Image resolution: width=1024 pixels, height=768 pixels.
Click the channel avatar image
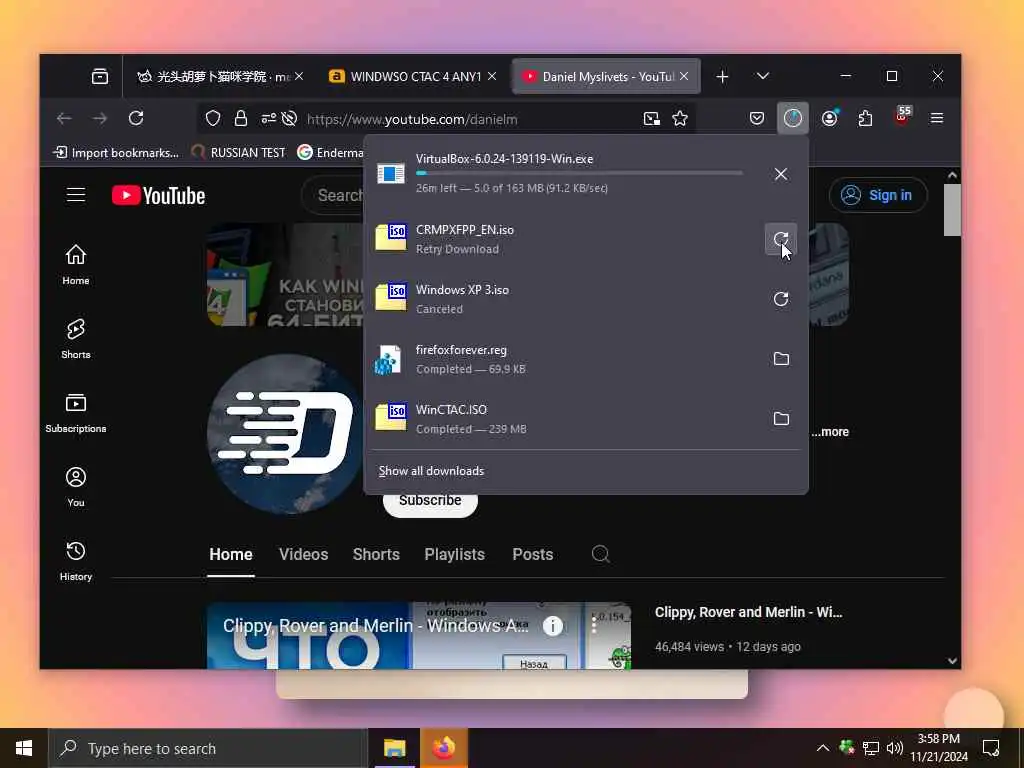(286, 435)
